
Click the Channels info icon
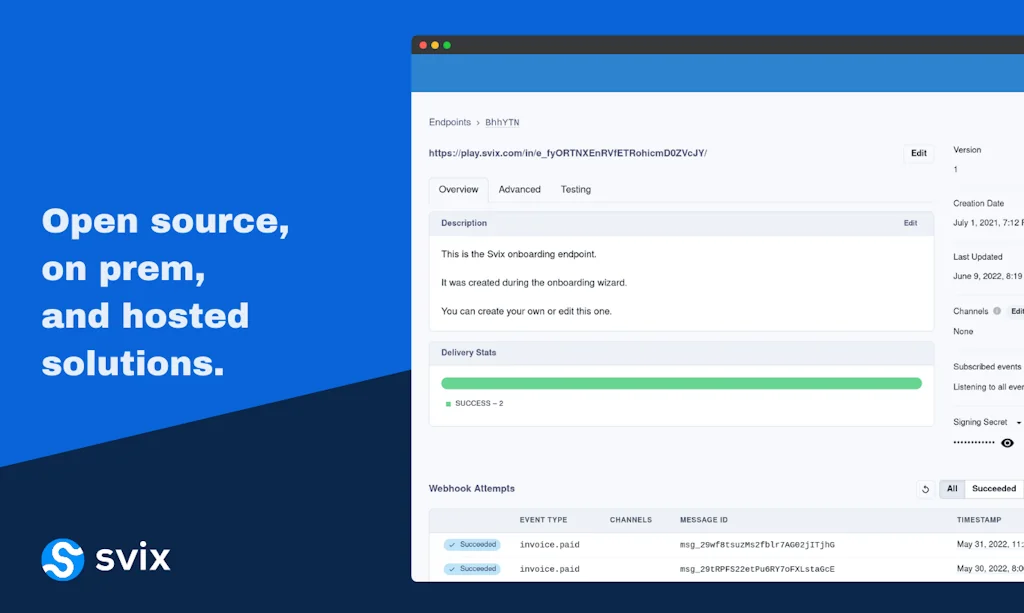997,311
